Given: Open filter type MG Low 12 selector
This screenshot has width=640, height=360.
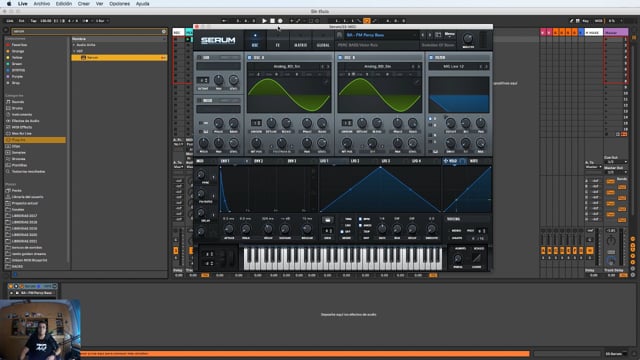Looking at the screenshot, I should coord(453,66).
